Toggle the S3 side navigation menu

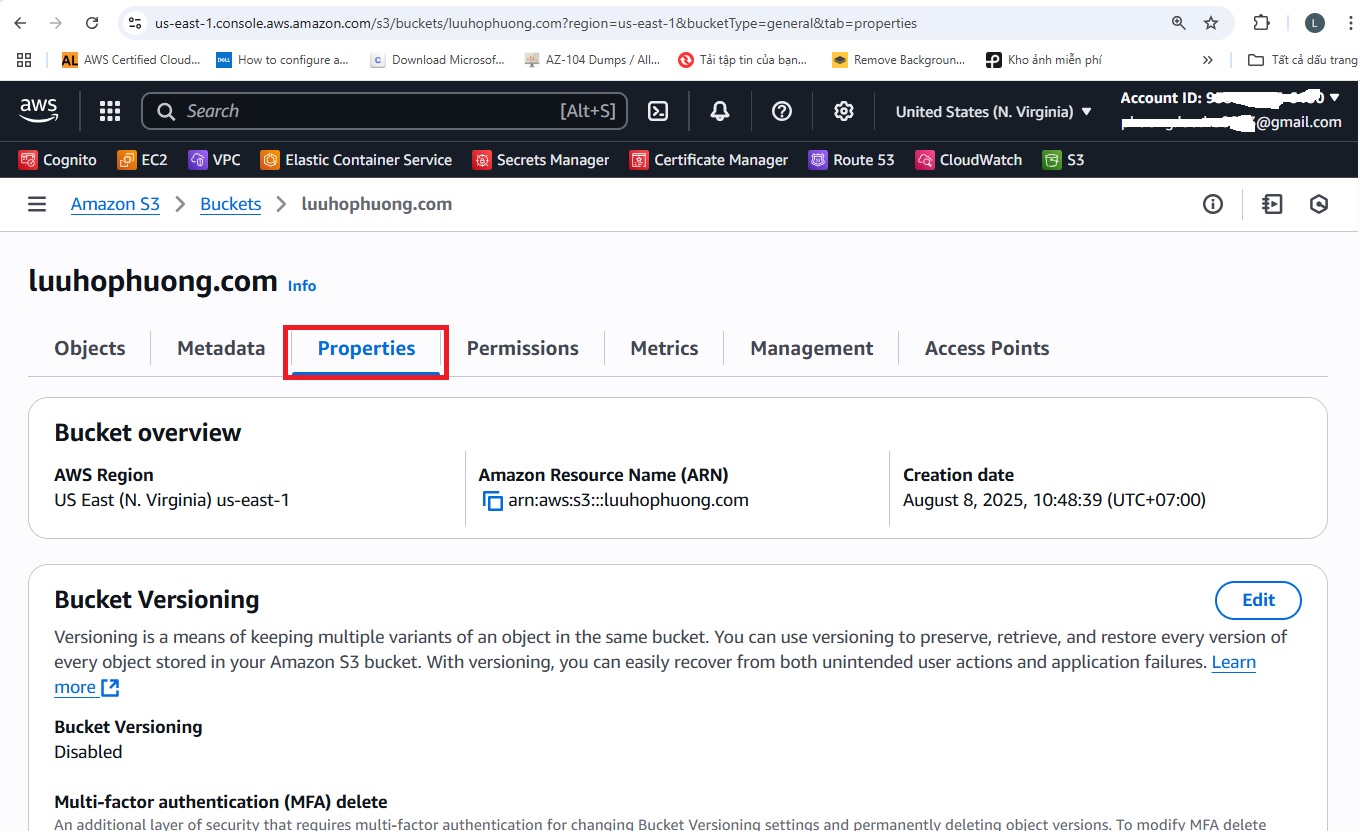coord(37,204)
